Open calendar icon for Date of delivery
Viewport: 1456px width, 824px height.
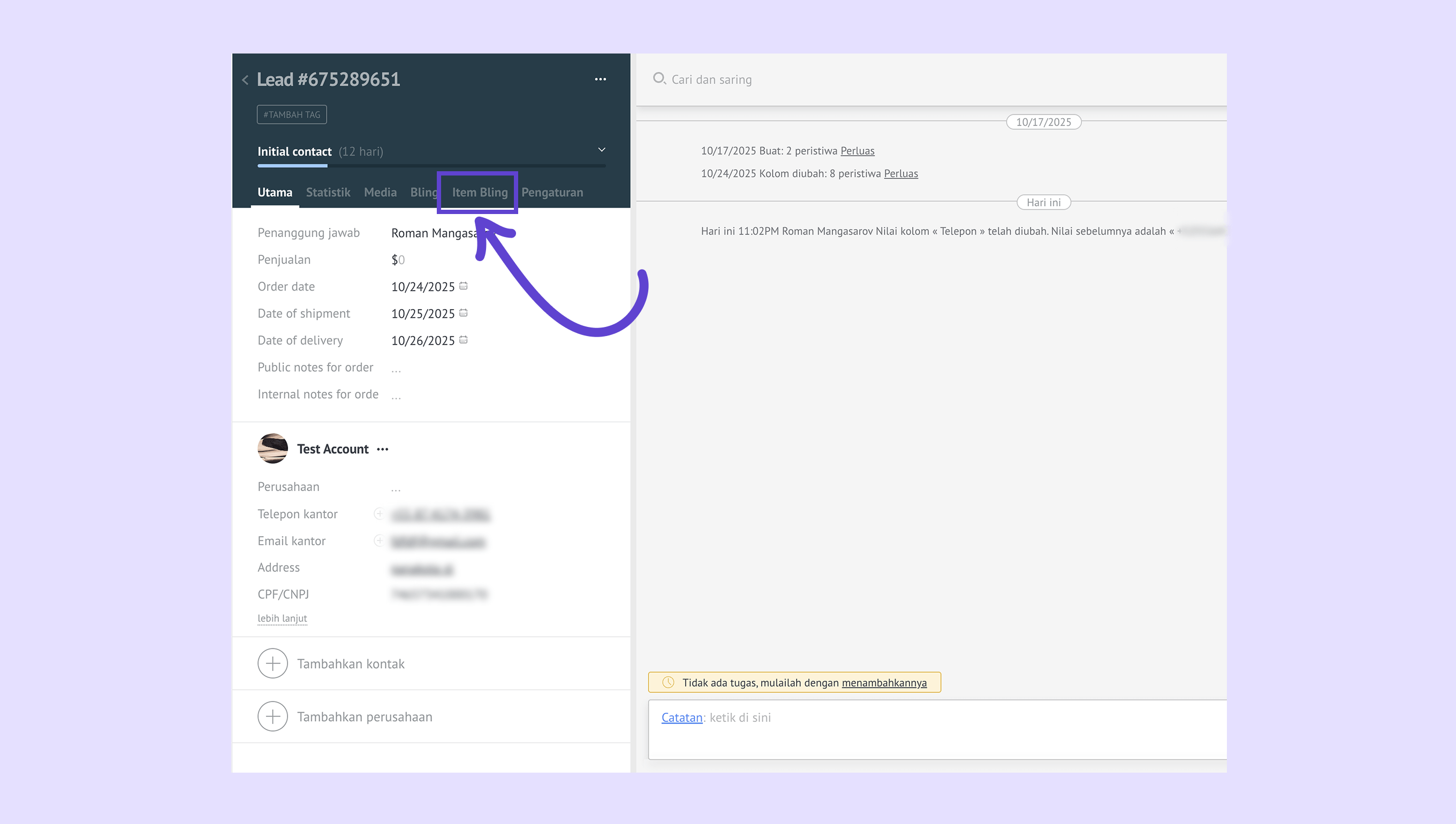pyautogui.click(x=463, y=340)
